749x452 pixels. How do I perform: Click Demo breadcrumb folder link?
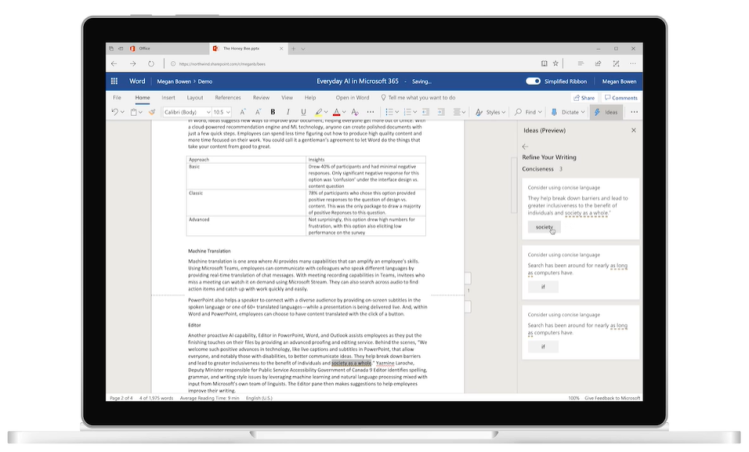[x=205, y=81]
